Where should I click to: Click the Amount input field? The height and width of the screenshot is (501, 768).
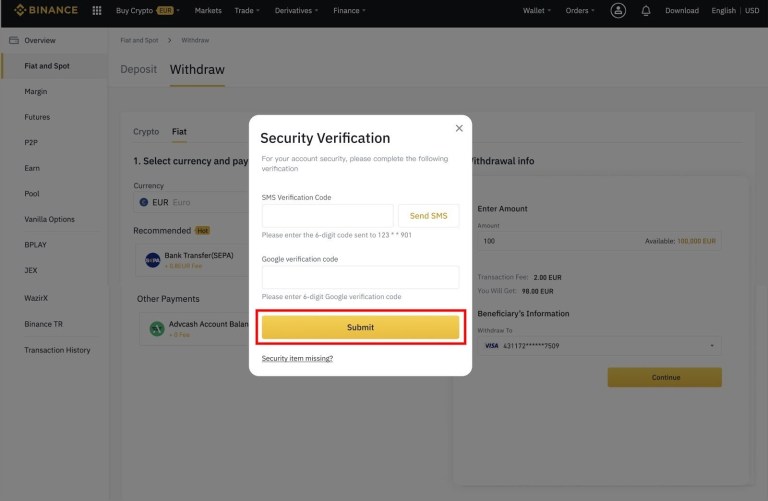[x=599, y=241]
